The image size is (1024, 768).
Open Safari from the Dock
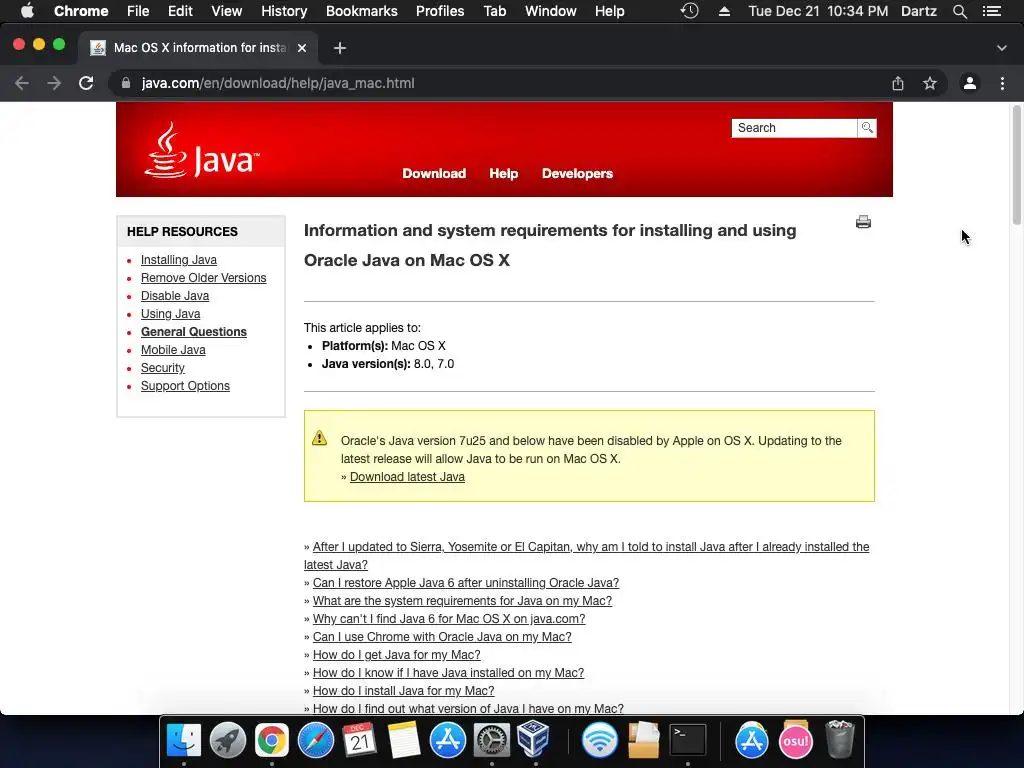pos(315,740)
